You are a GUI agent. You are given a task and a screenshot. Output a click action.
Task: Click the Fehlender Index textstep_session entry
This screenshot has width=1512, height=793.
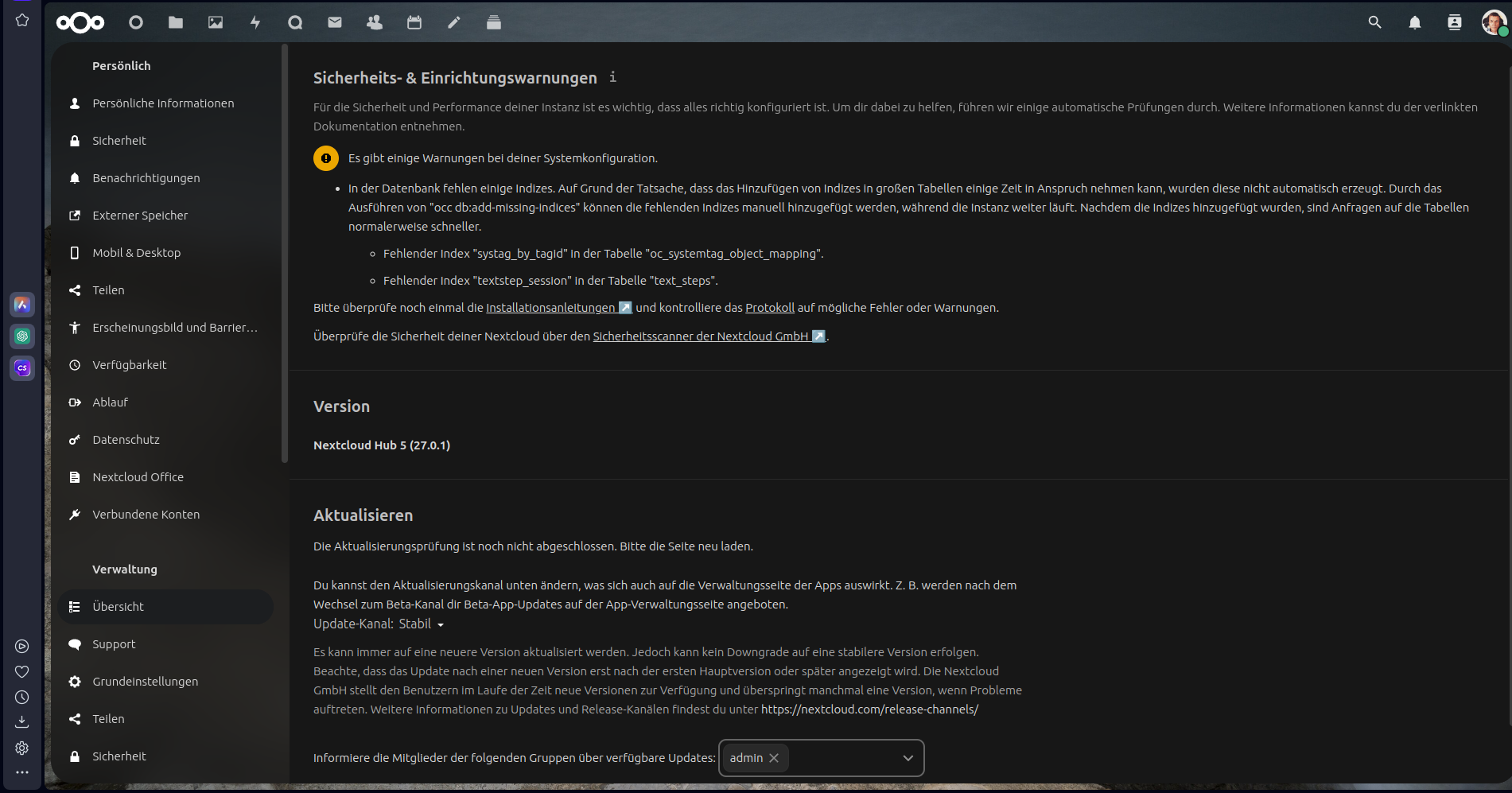pos(550,281)
